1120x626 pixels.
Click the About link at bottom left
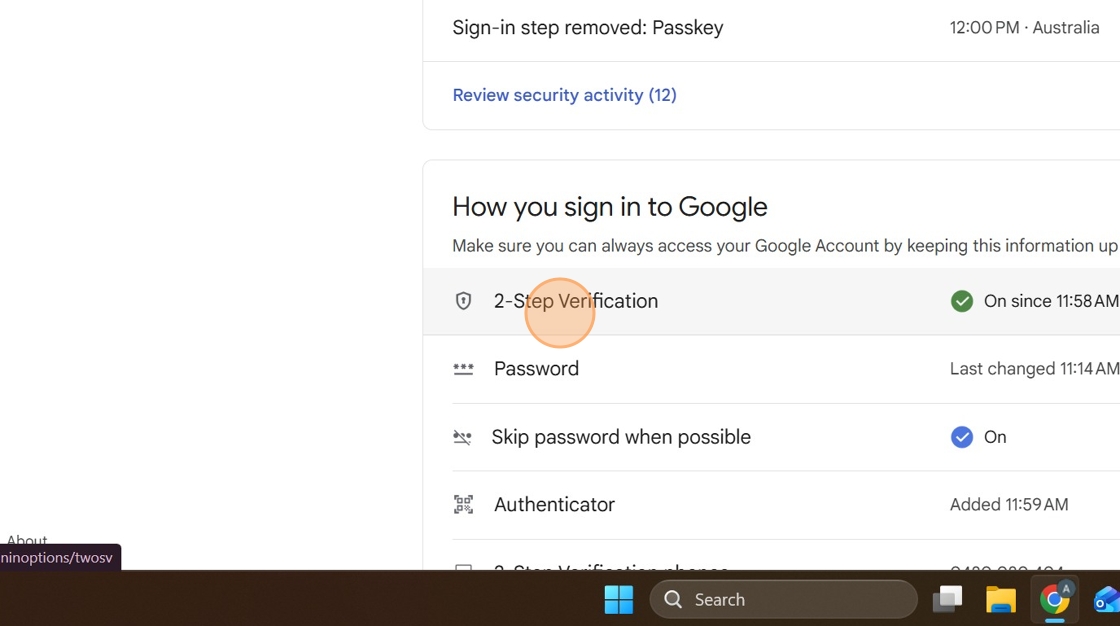pos(27,541)
